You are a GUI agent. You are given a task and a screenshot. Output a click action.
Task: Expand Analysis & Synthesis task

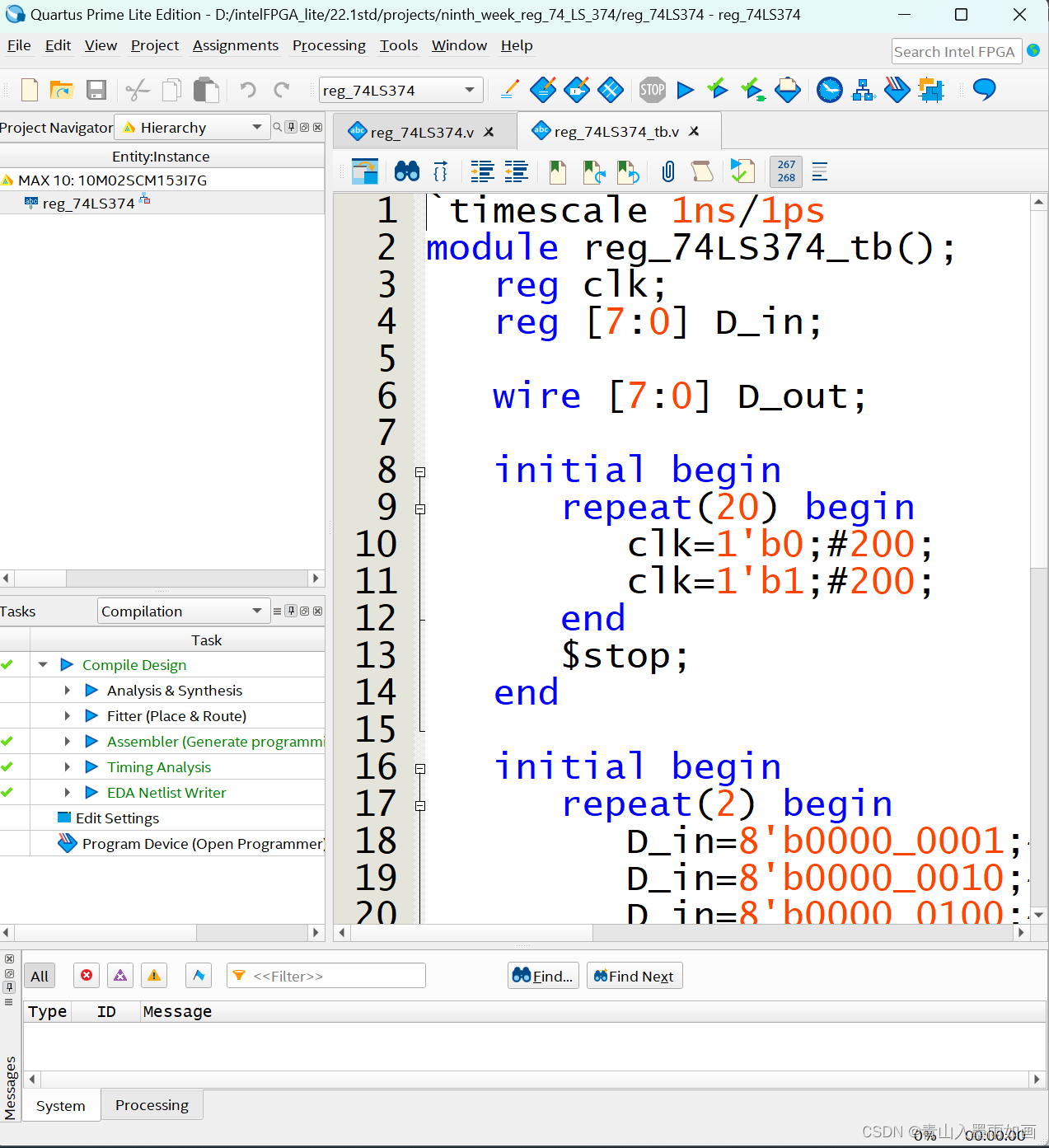point(68,690)
